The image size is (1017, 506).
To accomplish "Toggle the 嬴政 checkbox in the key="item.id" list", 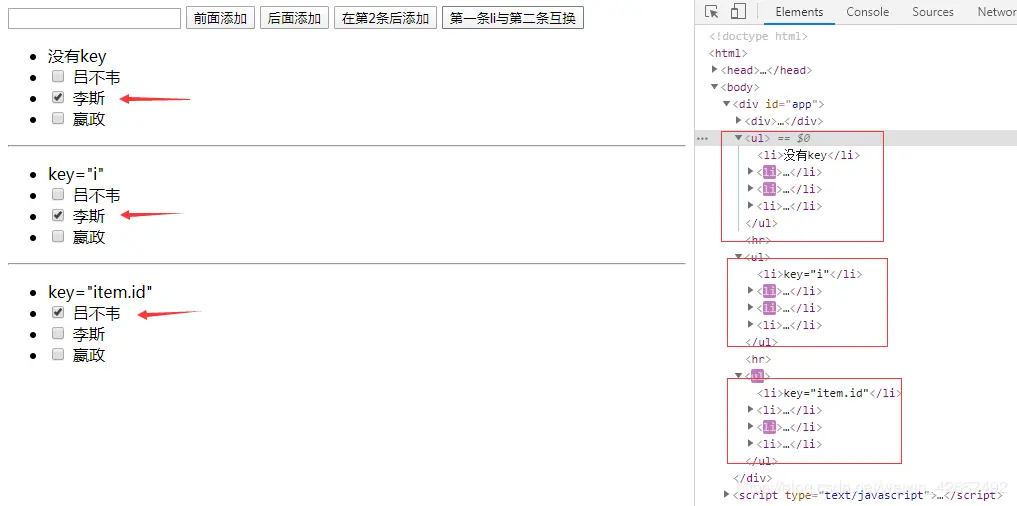I will (x=58, y=354).
